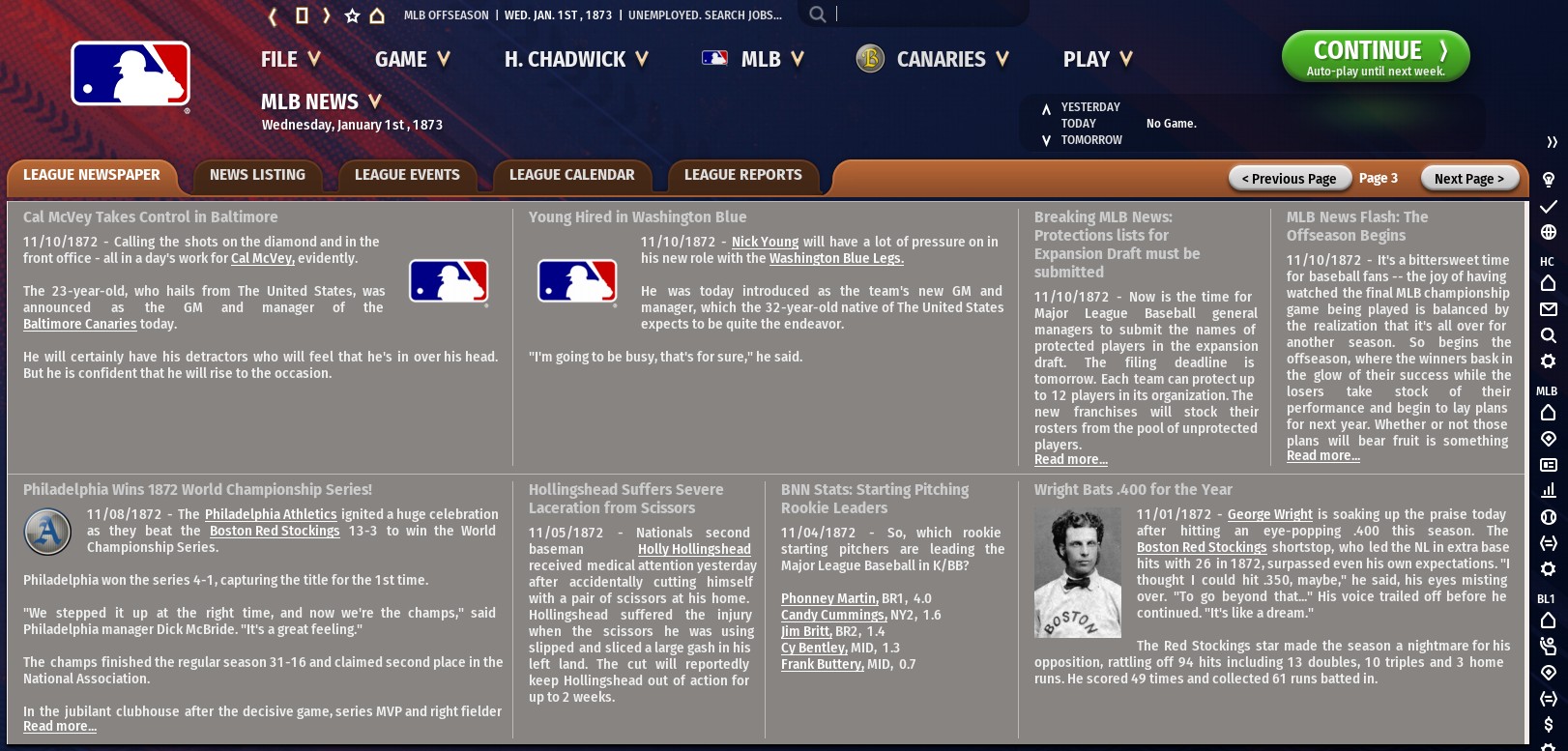Click the transactions arrows icon under BL1
This screenshot has height=751, width=1568.
click(1548, 699)
